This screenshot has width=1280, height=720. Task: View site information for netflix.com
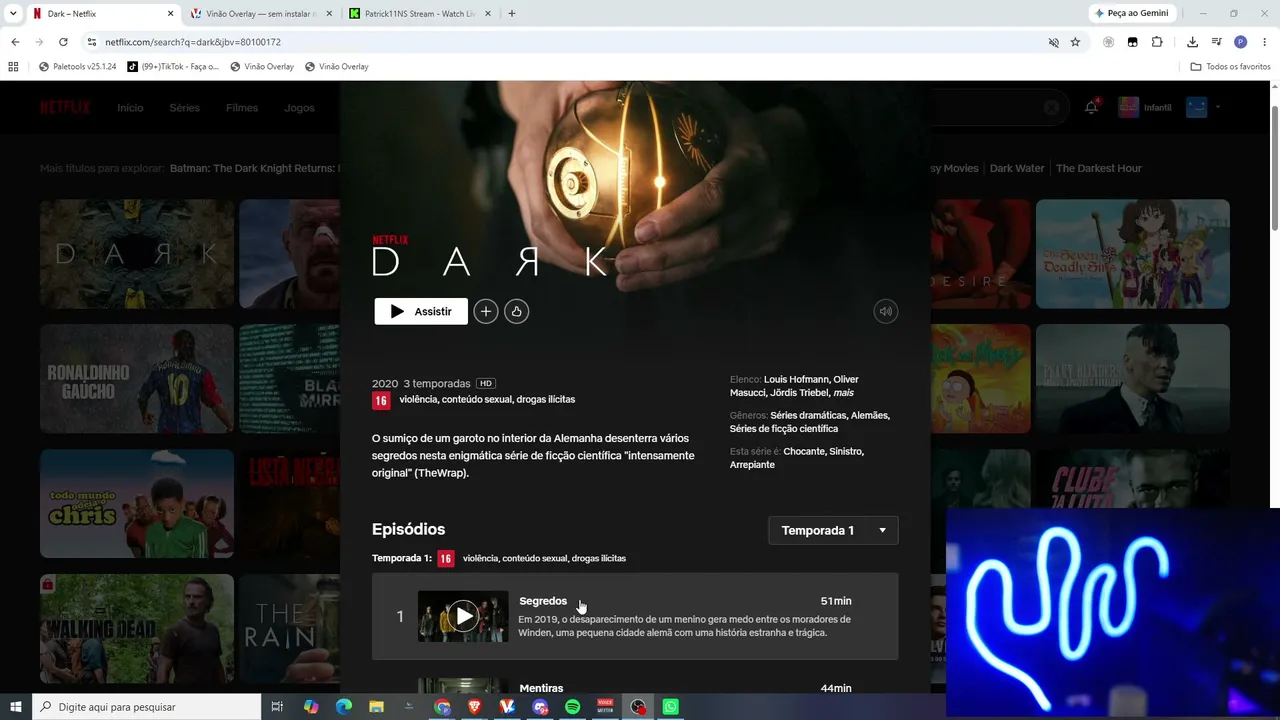(x=92, y=42)
